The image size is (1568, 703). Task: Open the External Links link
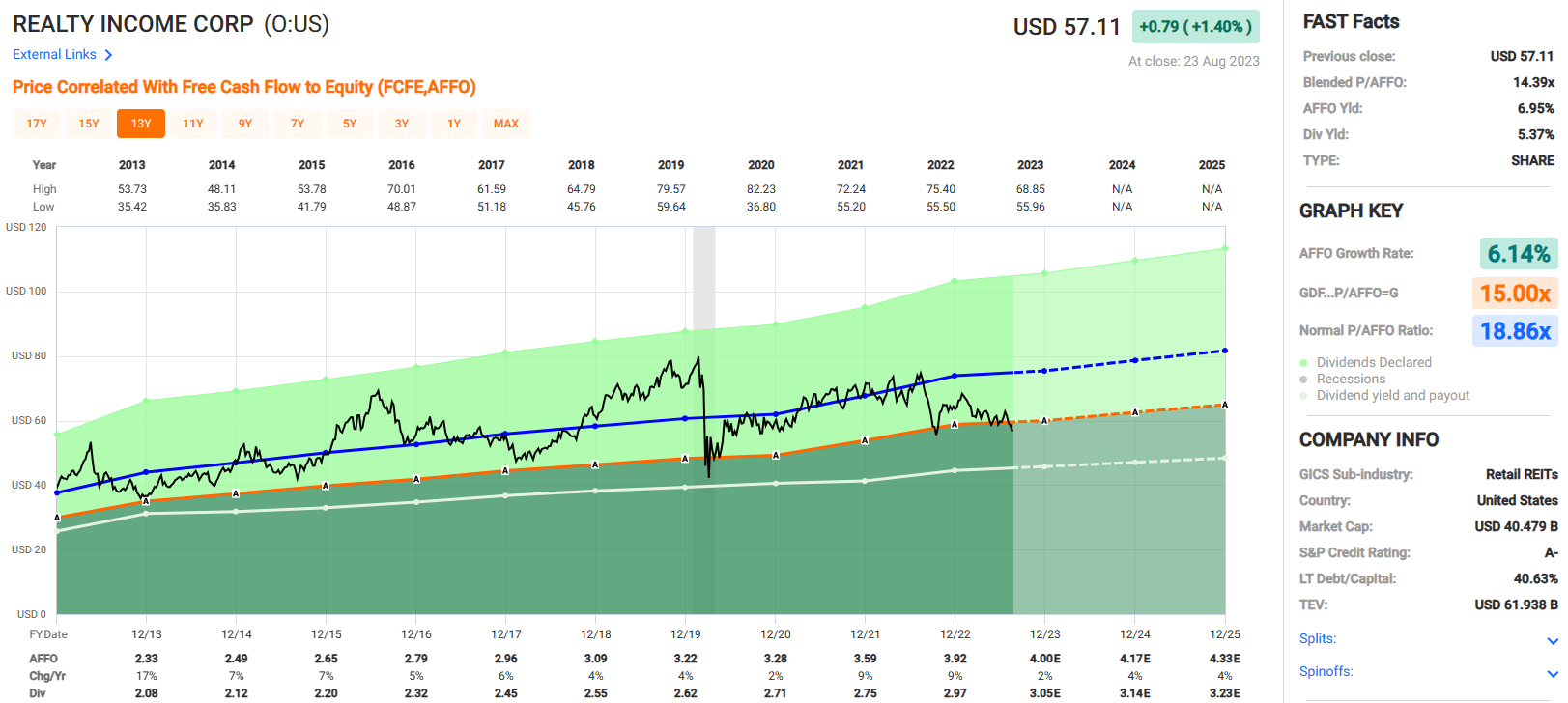tap(54, 55)
